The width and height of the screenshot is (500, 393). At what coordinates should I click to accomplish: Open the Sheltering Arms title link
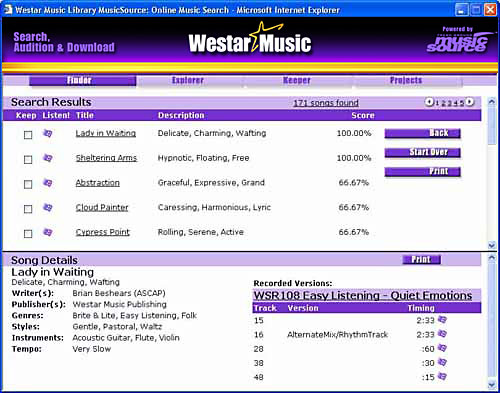(x=106, y=158)
